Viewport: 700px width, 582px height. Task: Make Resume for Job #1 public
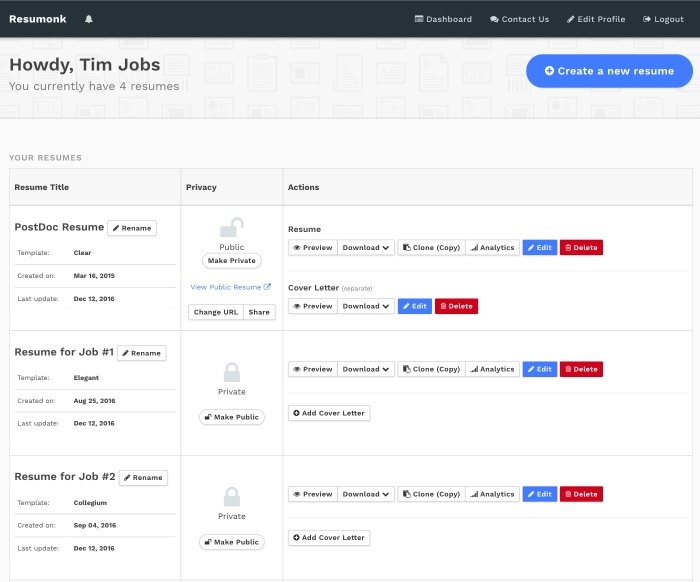tap(232, 417)
